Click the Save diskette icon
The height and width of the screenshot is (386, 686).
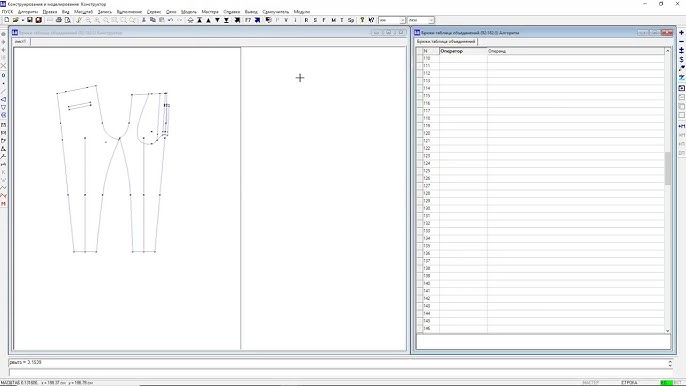[30, 20]
